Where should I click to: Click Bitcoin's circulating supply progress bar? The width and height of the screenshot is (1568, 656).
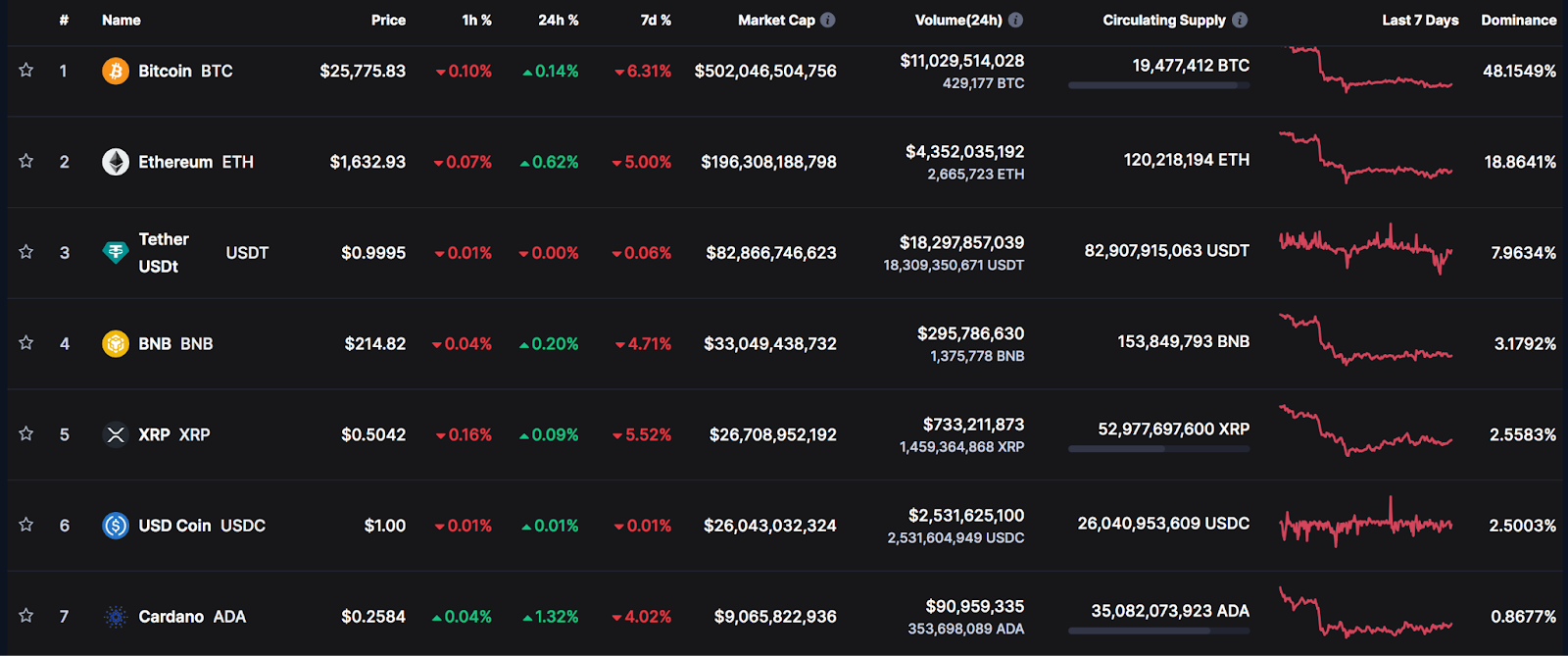click(1158, 86)
